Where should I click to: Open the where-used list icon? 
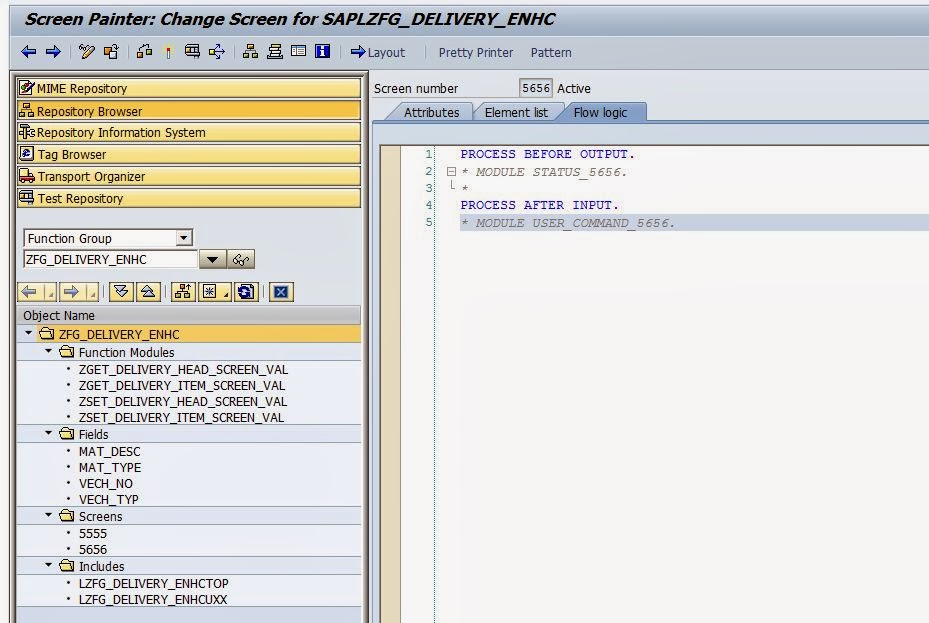144,52
